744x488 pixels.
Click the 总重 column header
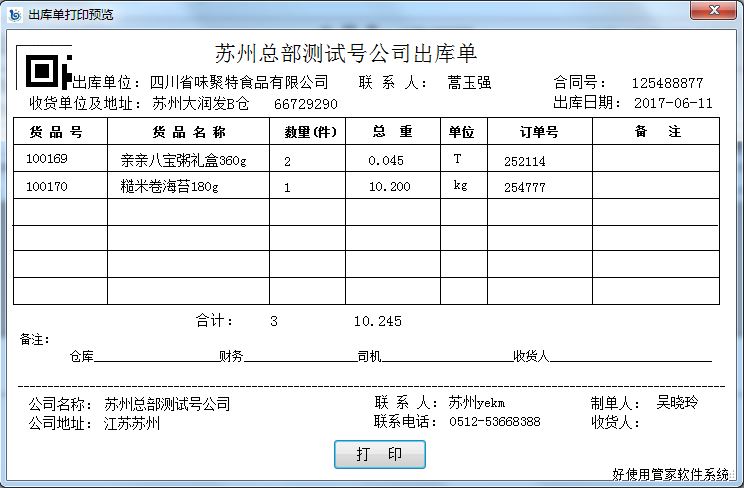point(392,132)
